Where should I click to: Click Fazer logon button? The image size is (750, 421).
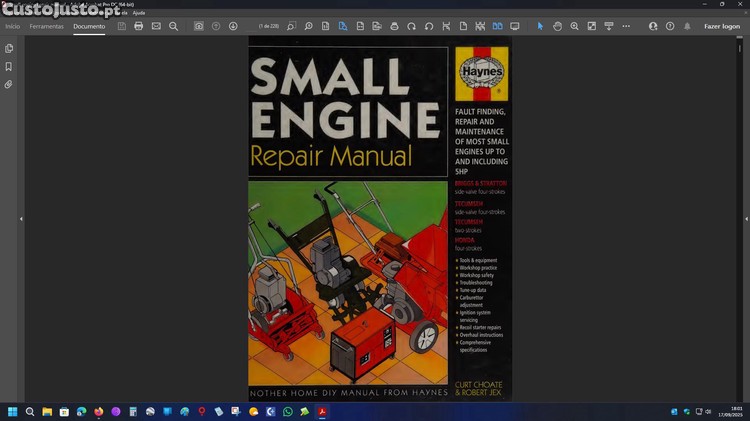[x=720, y=26]
